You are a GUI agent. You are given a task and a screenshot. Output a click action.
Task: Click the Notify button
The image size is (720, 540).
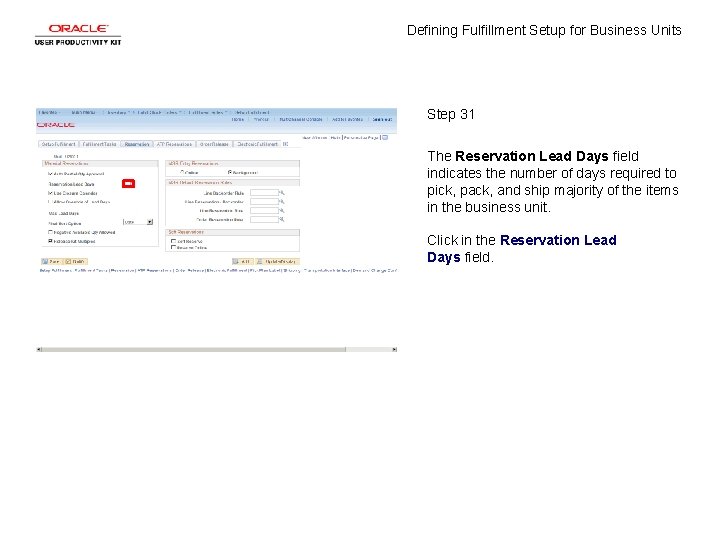point(75,261)
